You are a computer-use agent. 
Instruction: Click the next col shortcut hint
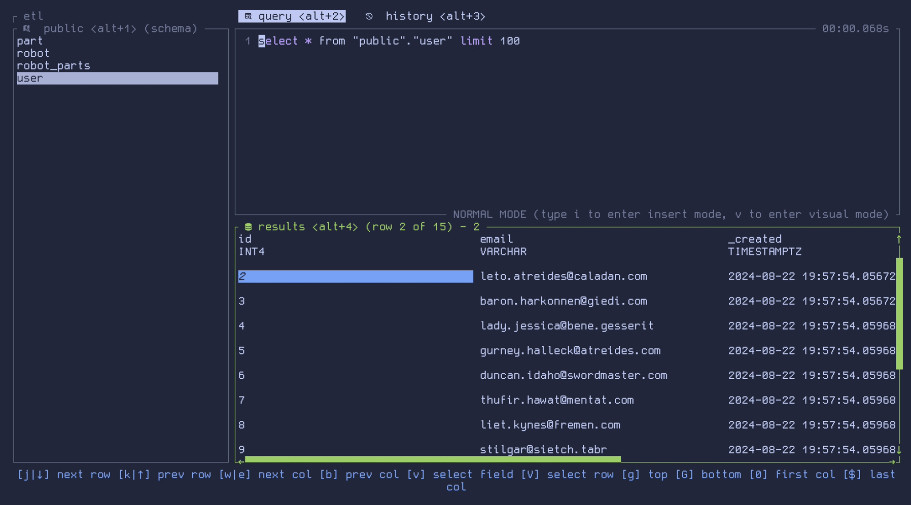pos(265,475)
